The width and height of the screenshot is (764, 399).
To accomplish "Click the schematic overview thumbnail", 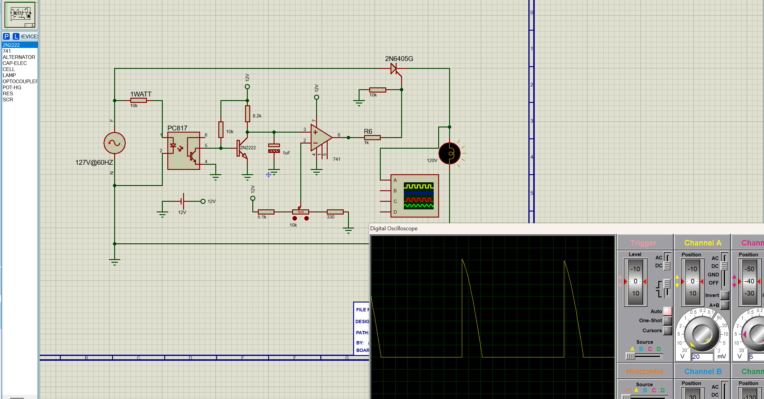I will pyautogui.click(x=19, y=15).
